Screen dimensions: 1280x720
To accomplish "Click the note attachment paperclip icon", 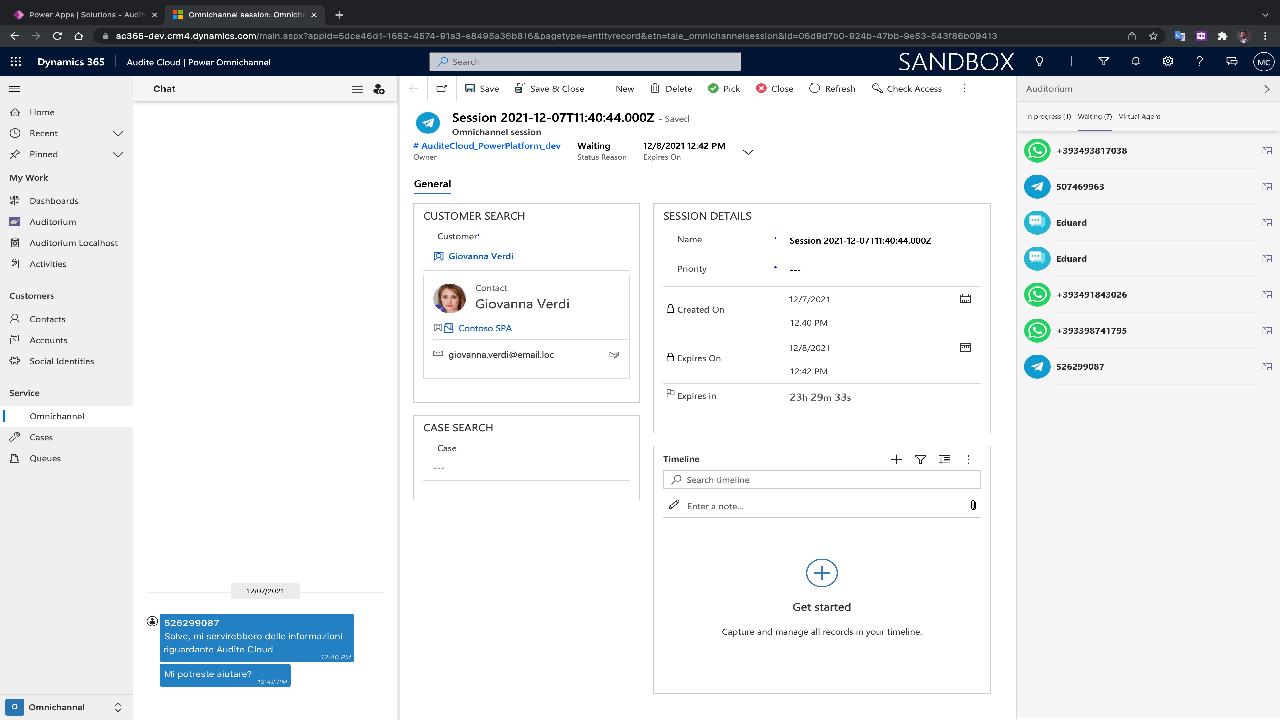I will pos(973,506).
